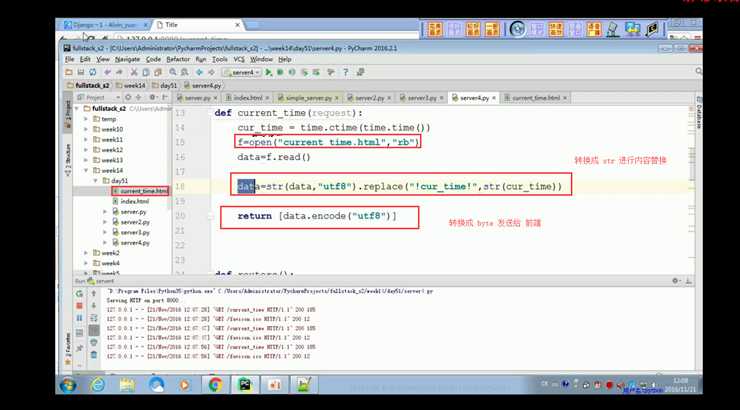The width and height of the screenshot is (740, 410).
Task: Open the File menu
Action: click(69, 59)
